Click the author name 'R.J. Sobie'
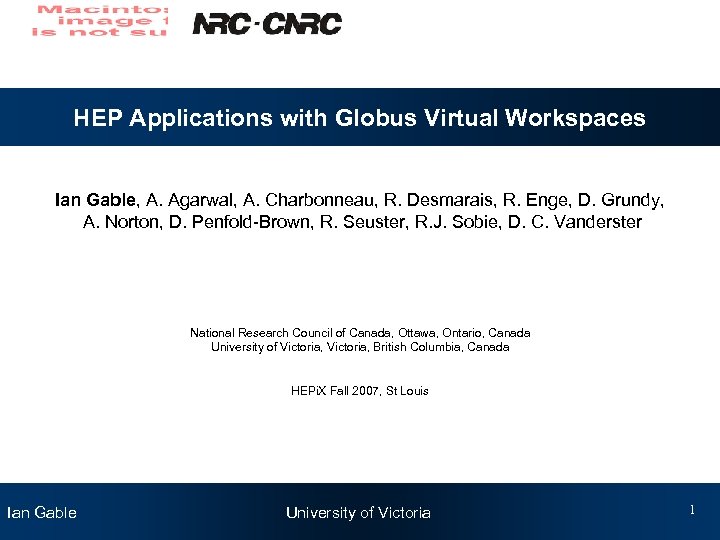Viewport: 720px width, 540px height. [x=456, y=222]
